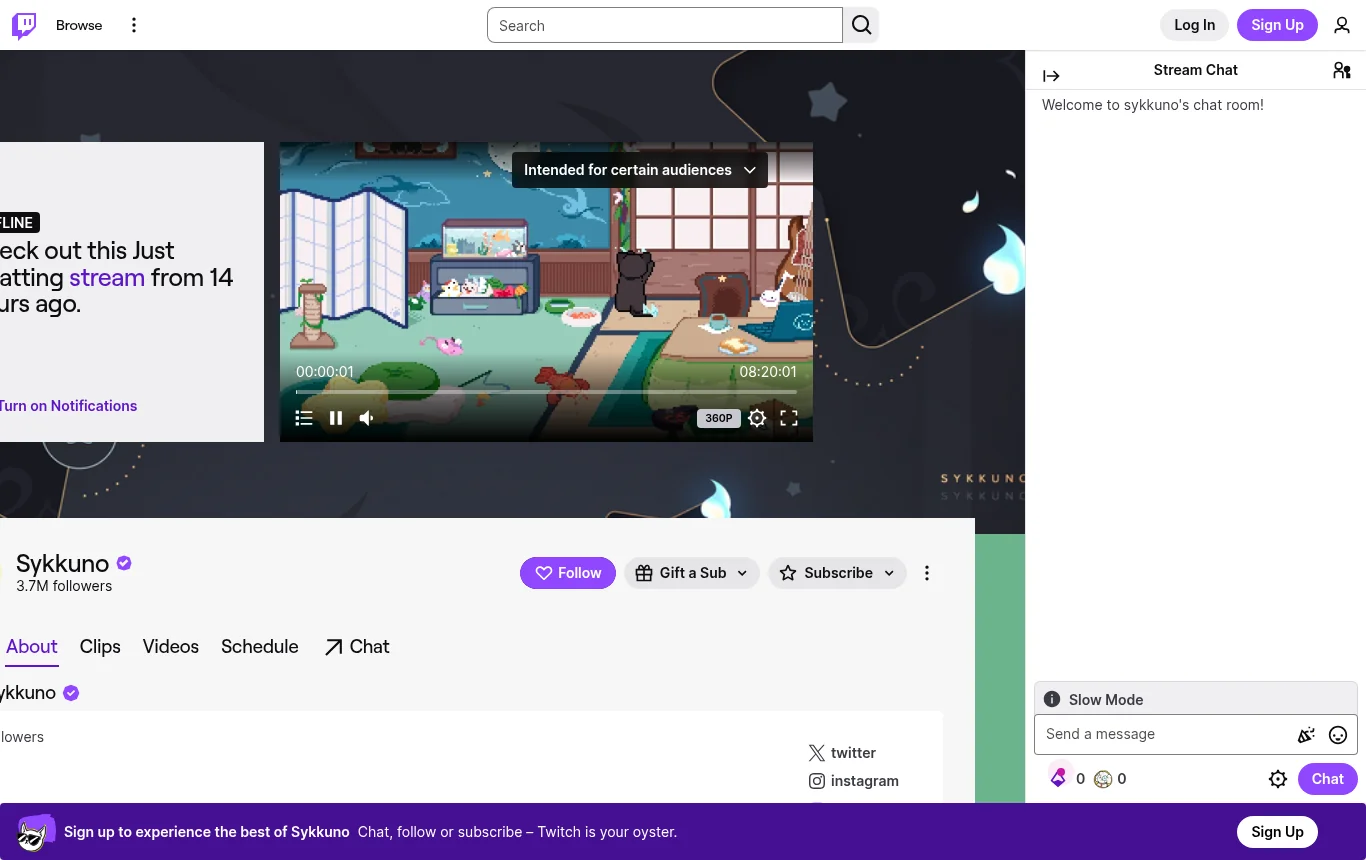
Task: Click the Chat send button
Action: pos(1328,779)
